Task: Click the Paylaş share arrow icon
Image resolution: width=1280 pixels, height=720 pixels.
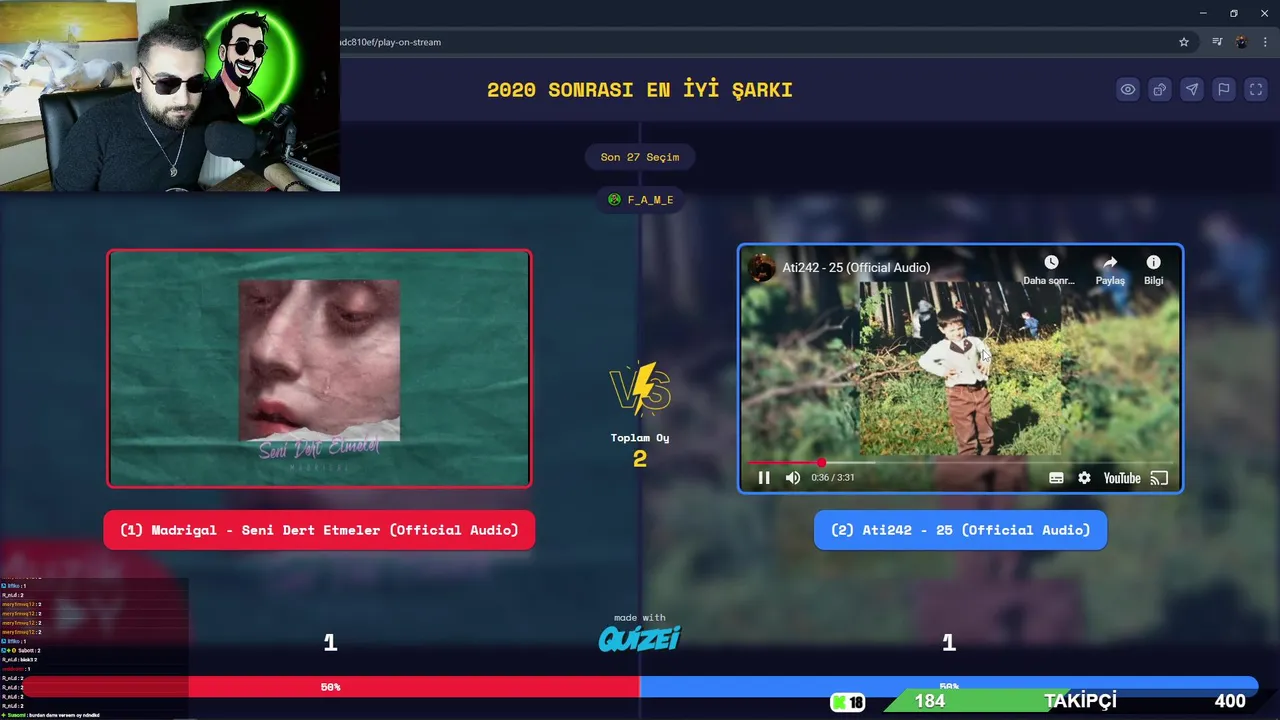Action: (1110, 262)
